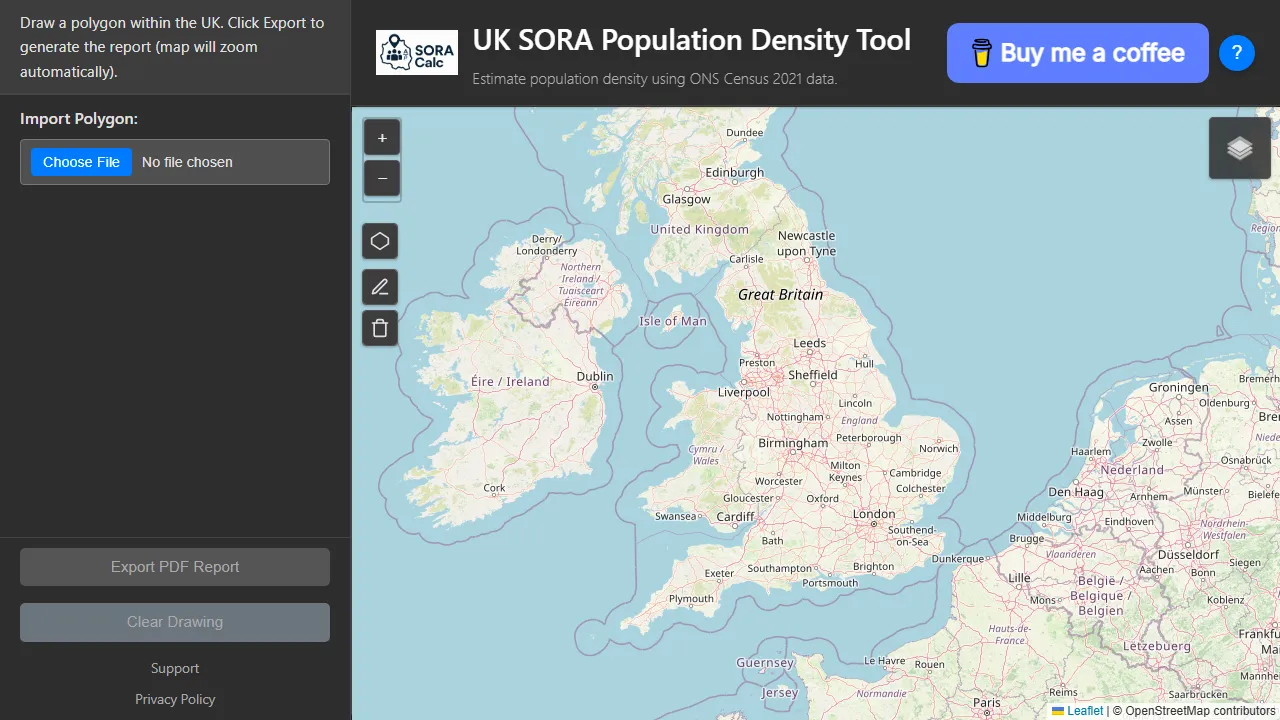Viewport: 1280px width, 720px height.
Task: Click the SORA Calc logo
Action: click(417, 52)
